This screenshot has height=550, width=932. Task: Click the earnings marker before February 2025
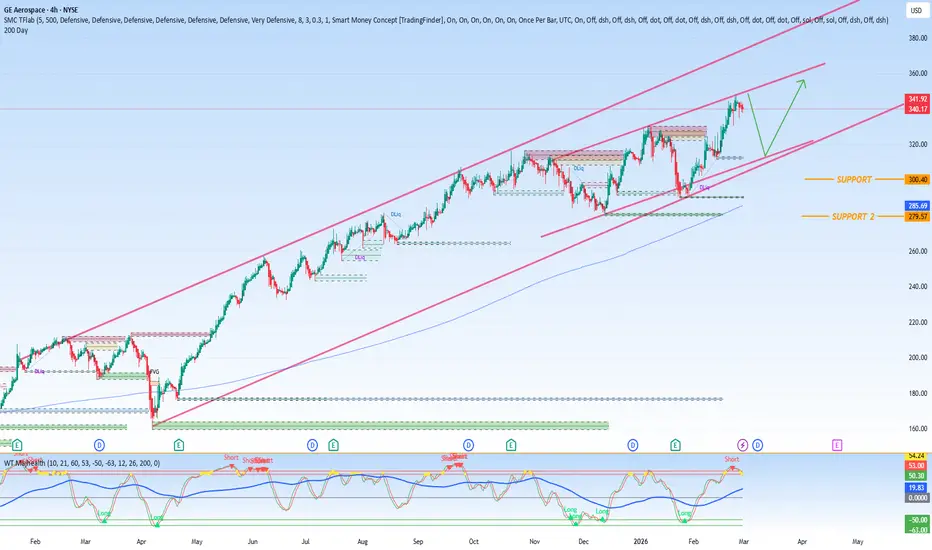tap(17, 445)
